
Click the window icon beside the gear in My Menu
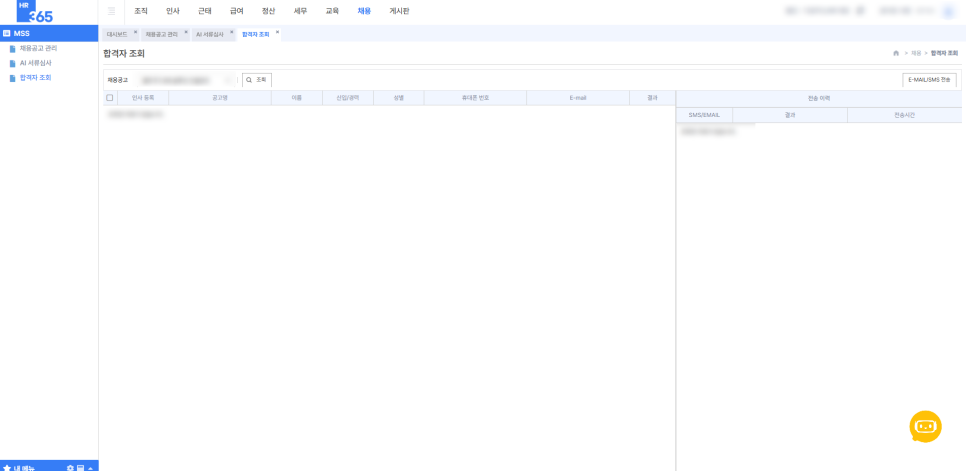(80, 467)
